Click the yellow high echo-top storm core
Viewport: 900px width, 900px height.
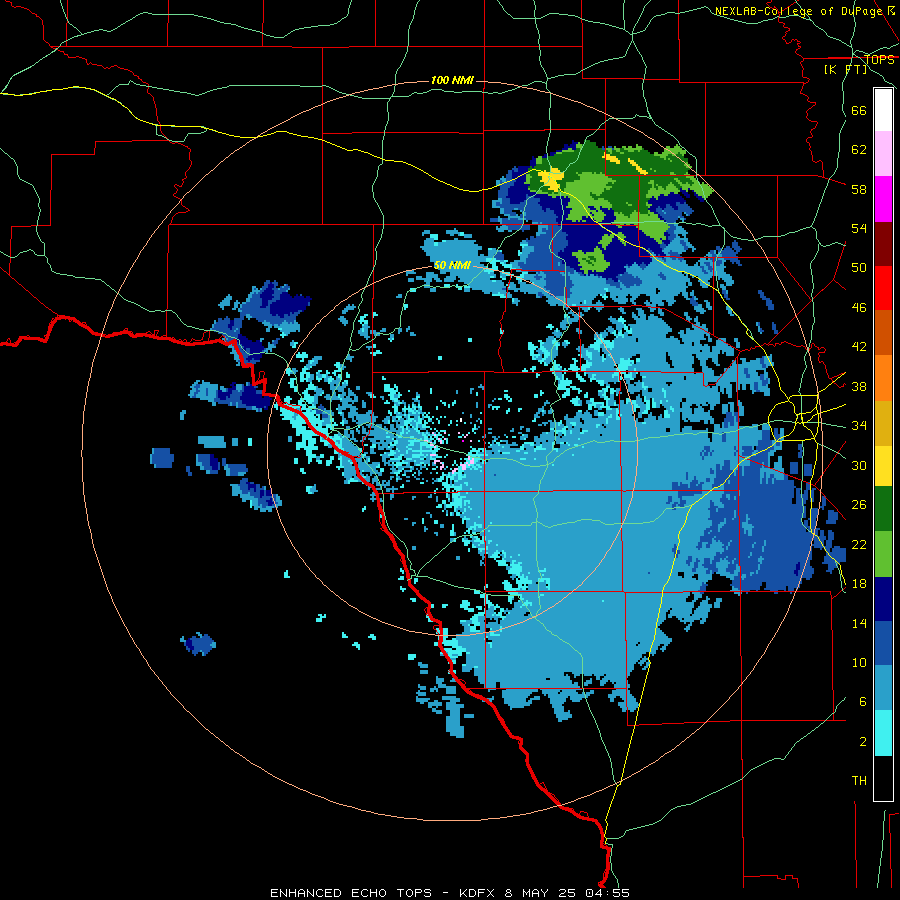[x=552, y=179]
